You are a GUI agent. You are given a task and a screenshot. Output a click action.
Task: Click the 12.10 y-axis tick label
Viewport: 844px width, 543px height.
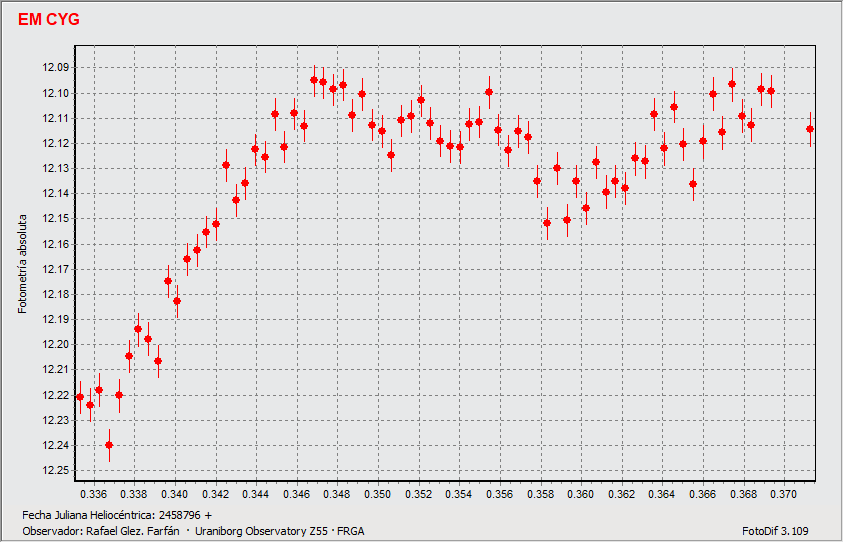point(55,93)
